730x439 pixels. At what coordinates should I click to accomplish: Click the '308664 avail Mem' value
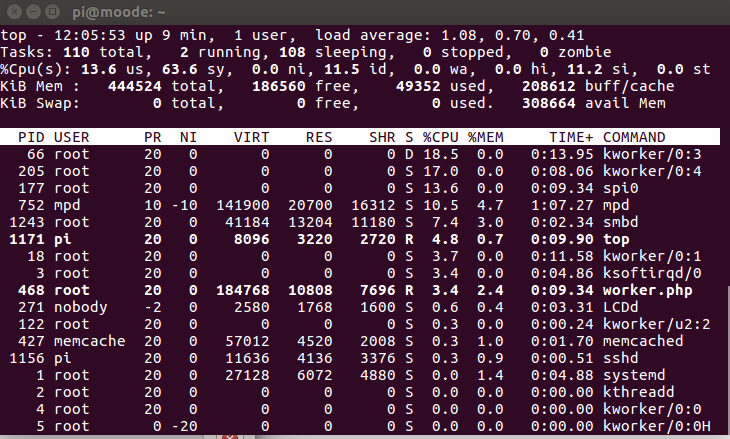tap(594, 103)
